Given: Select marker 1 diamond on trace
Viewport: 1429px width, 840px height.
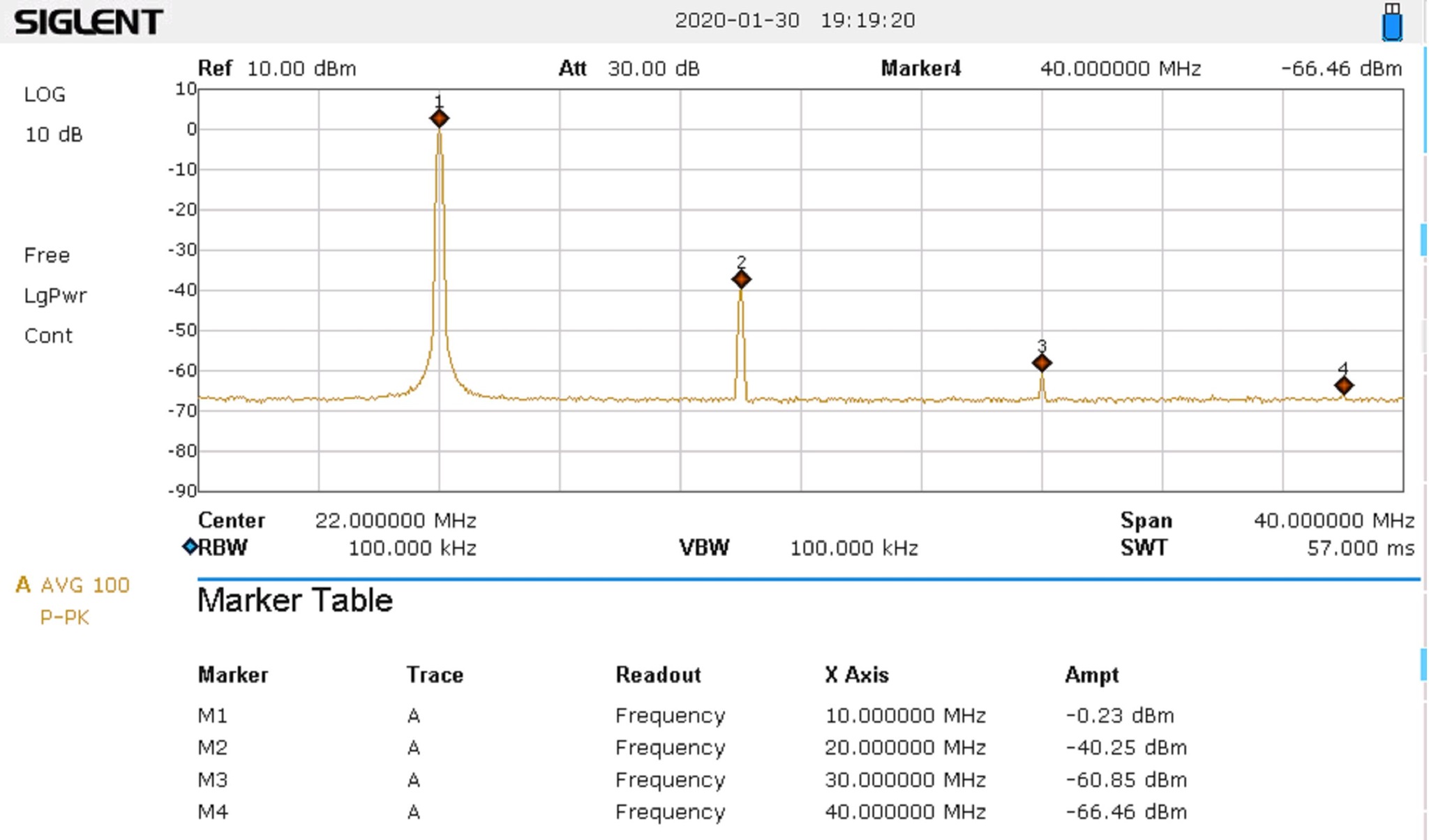Looking at the screenshot, I should [x=439, y=119].
